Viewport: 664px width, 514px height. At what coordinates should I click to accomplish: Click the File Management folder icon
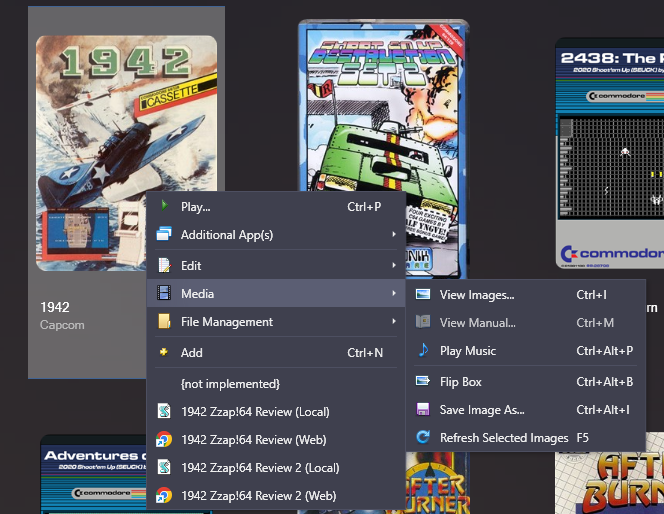coord(164,321)
